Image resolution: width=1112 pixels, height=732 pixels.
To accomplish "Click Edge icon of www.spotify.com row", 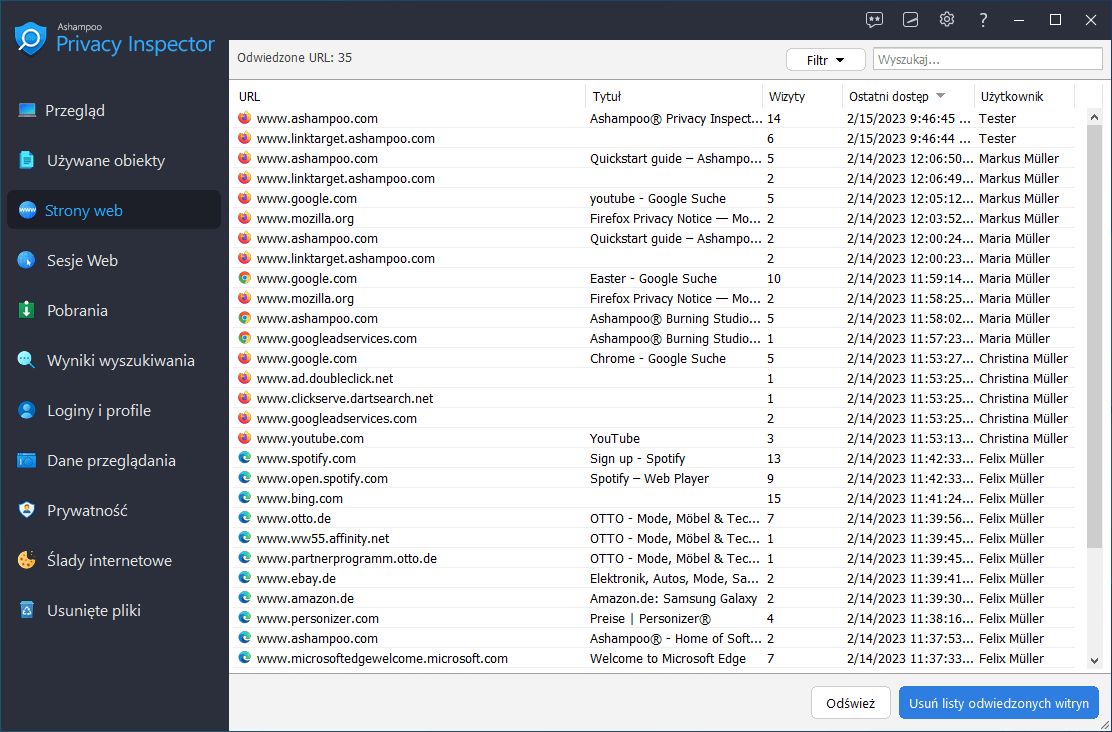I will pos(245,458).
